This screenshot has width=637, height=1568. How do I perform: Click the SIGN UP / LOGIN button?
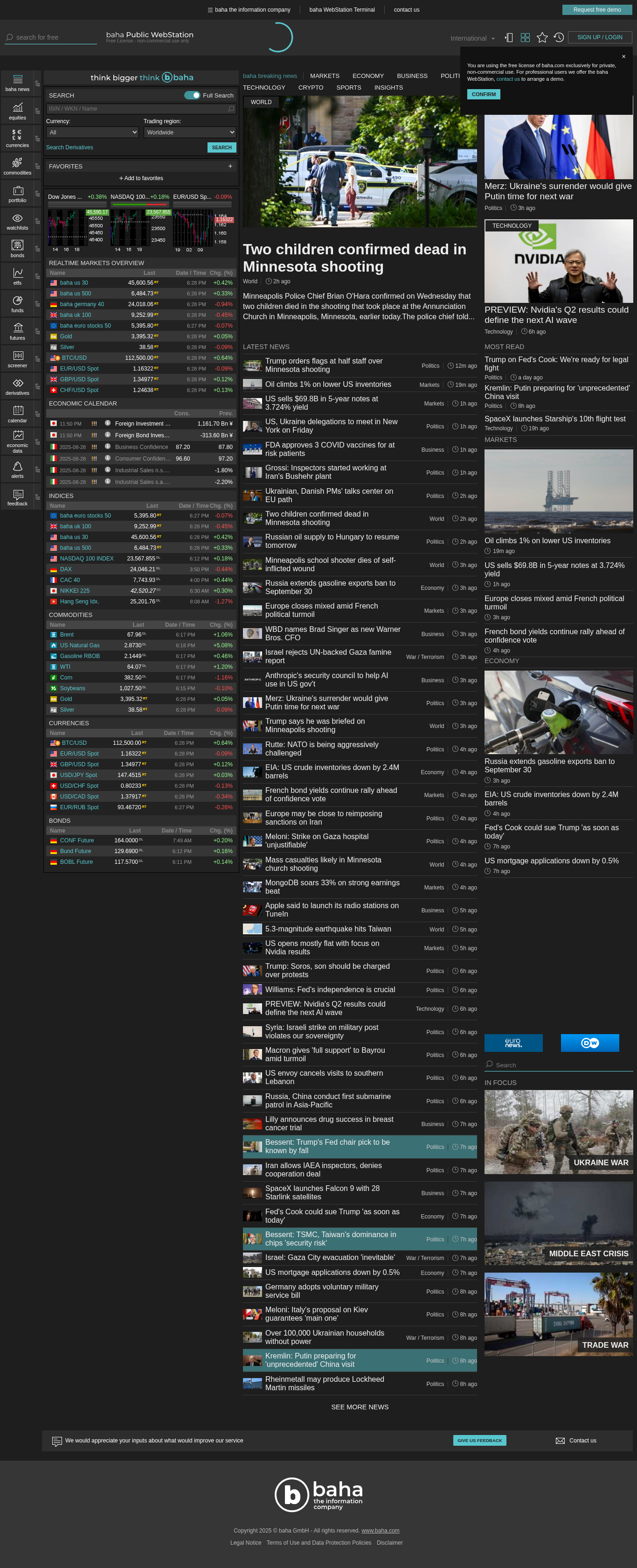(599, 37)
